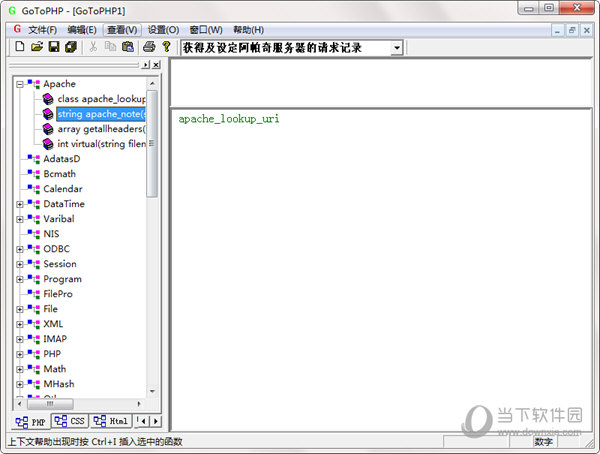Open the 窗口(W) menu

click(206, 30)
